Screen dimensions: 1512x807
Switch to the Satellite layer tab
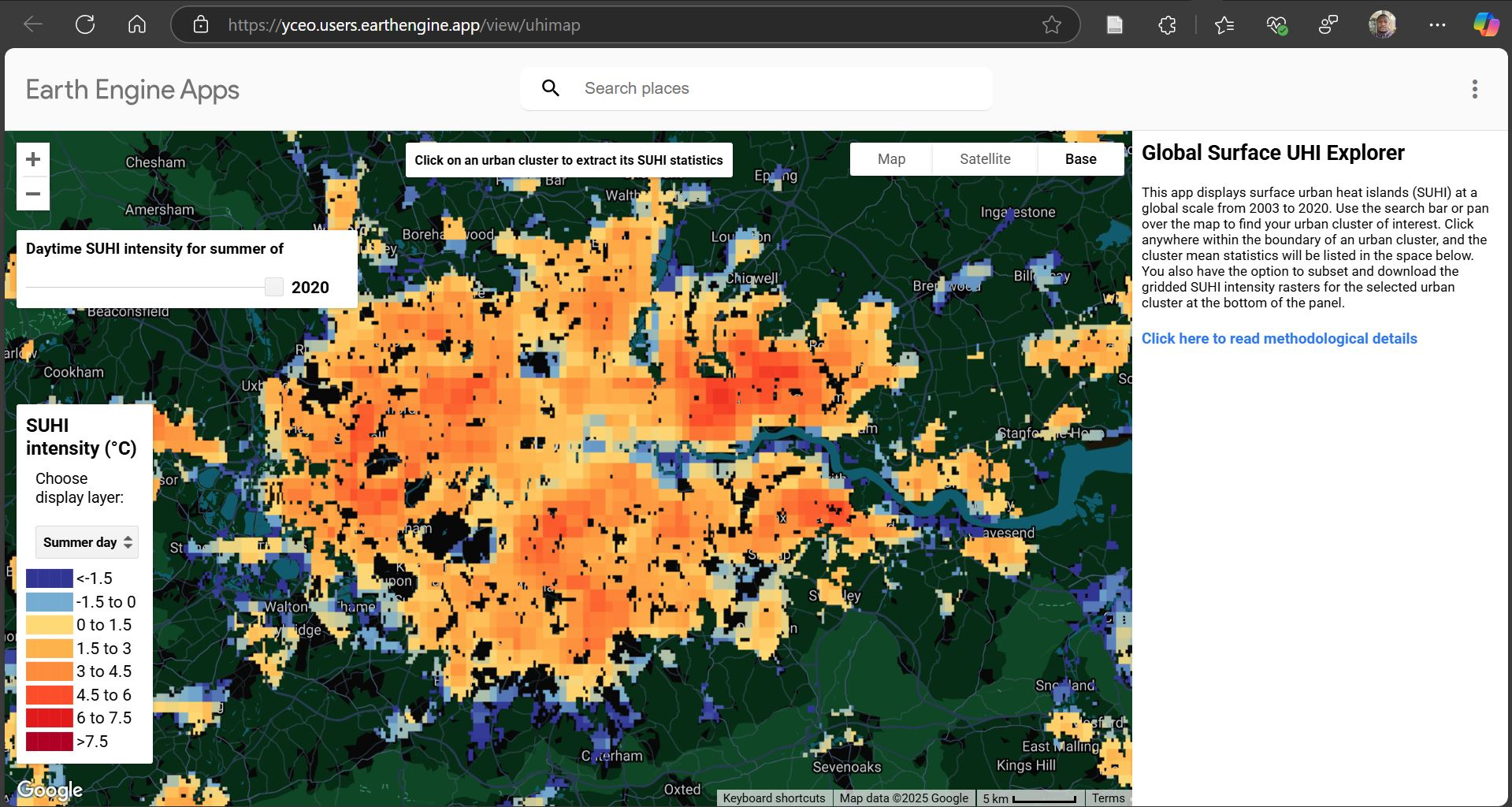click(x=985, y=159)
